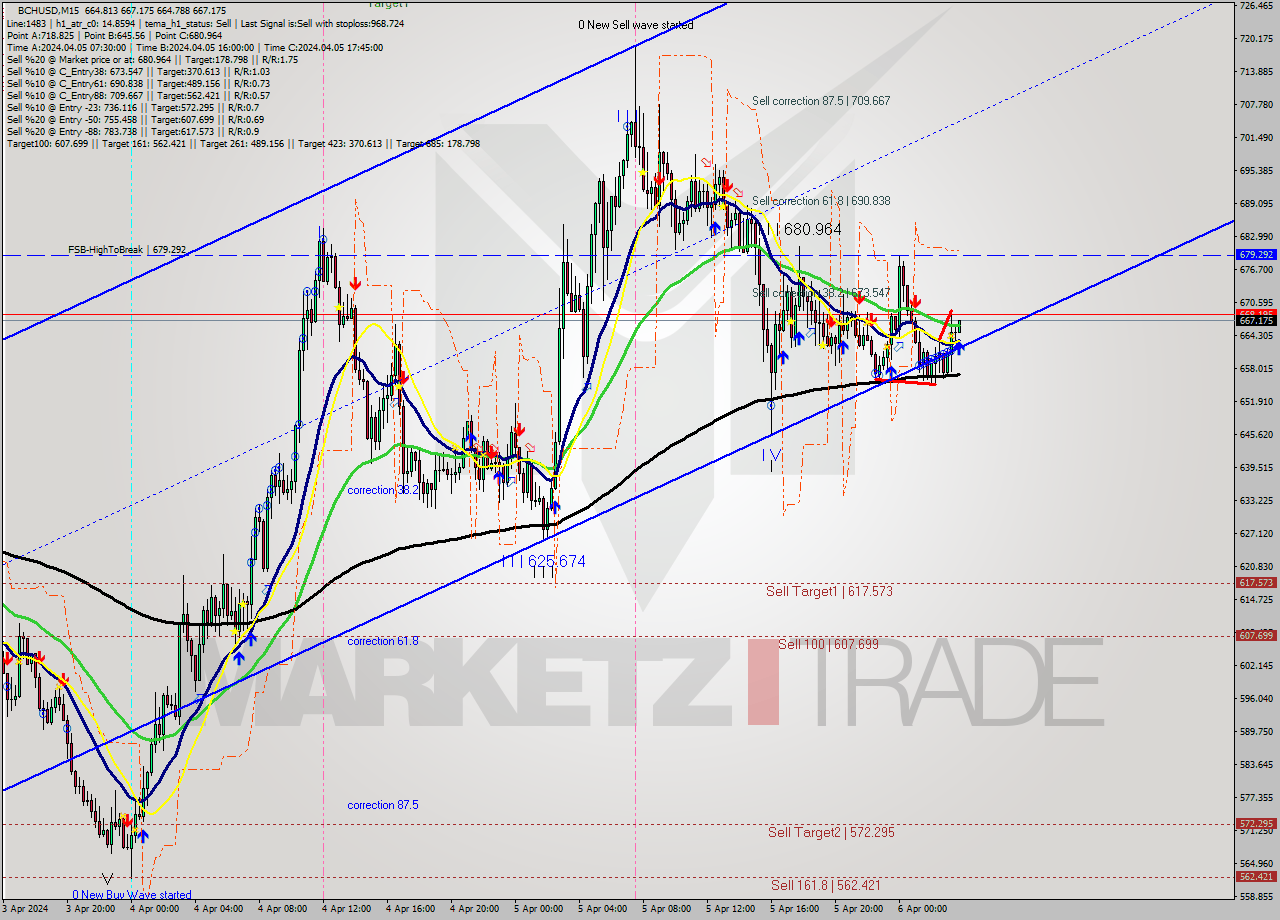Click the blue 679.292 price tag on axis
This screenshot has width=1280, height=920.
click(1256, 255)
